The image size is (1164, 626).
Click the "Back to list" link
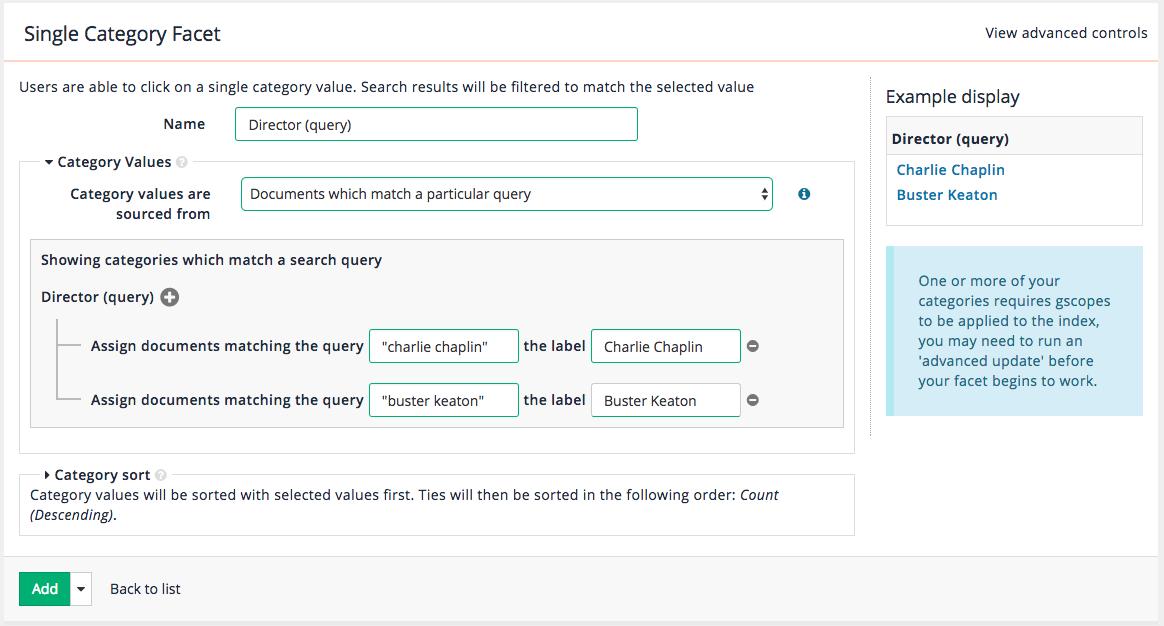point(144,589)
